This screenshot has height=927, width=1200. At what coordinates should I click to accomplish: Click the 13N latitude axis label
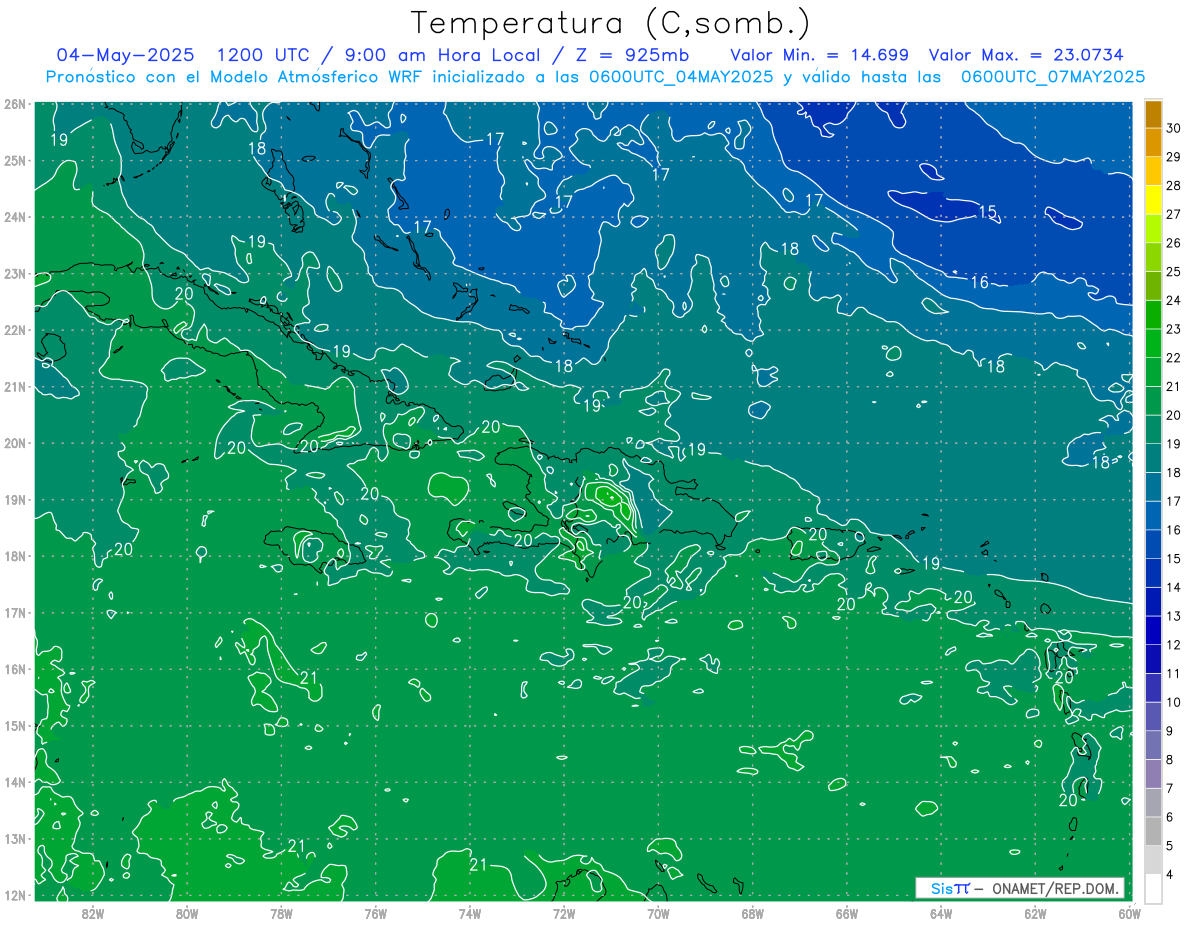click(14, 839)
